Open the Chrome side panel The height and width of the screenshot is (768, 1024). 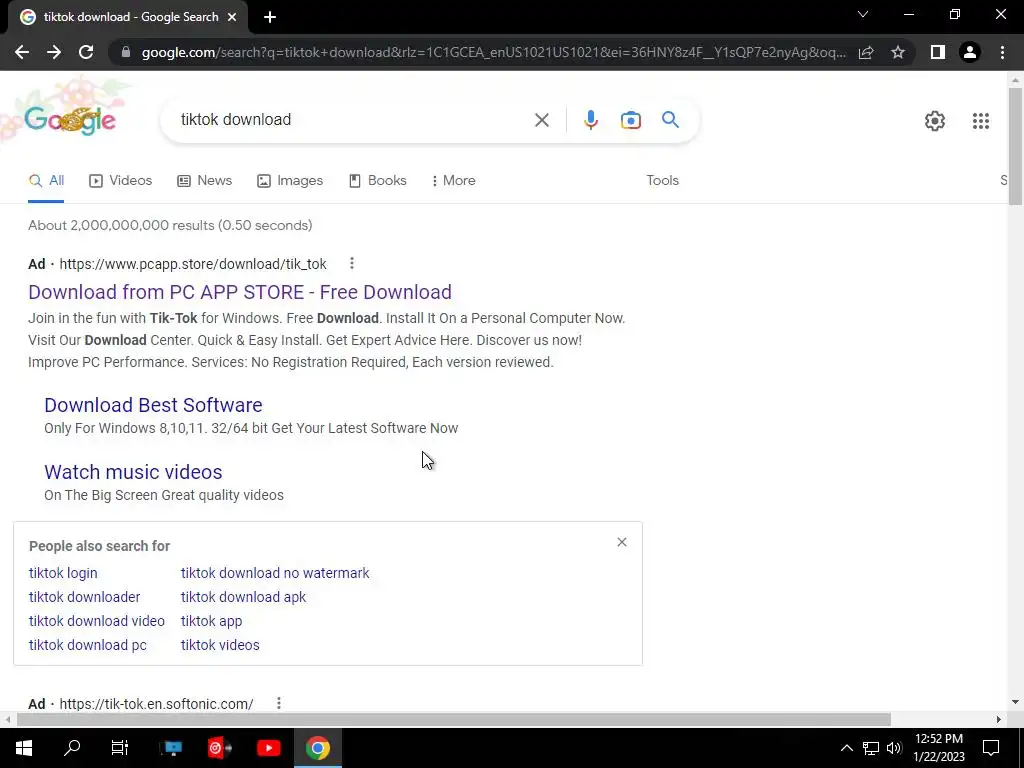click(x=938, y=52)
